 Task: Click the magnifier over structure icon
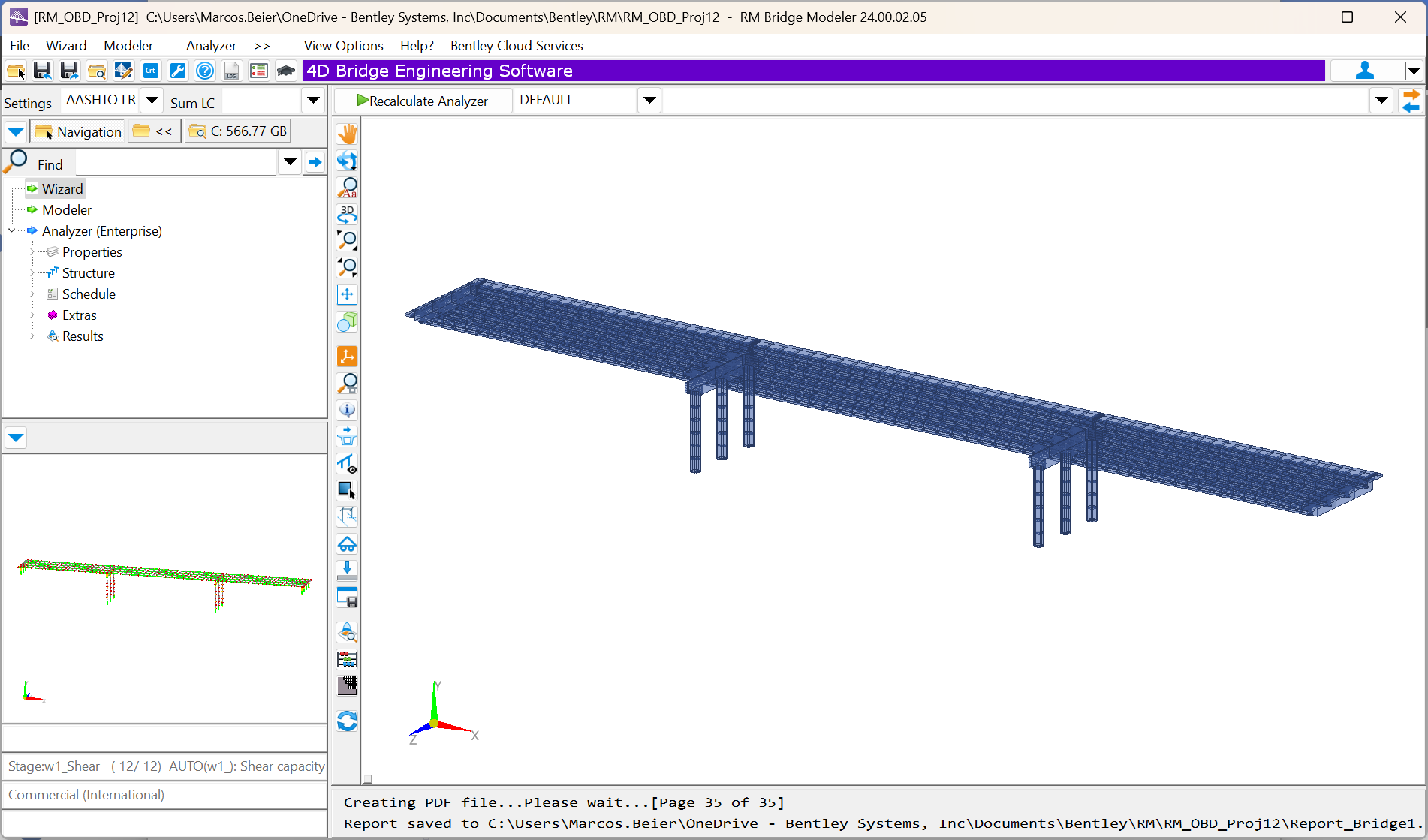(x=347, y=383)
